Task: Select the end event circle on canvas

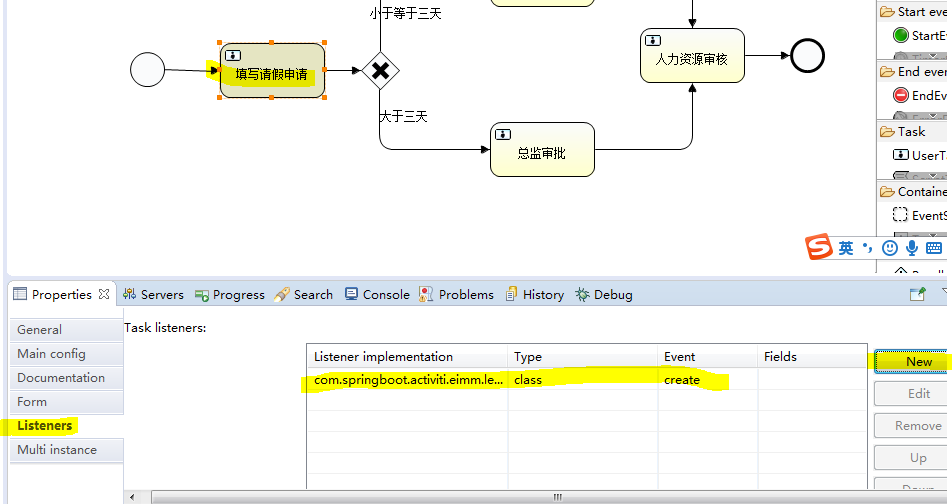Action: click(807, 56)
